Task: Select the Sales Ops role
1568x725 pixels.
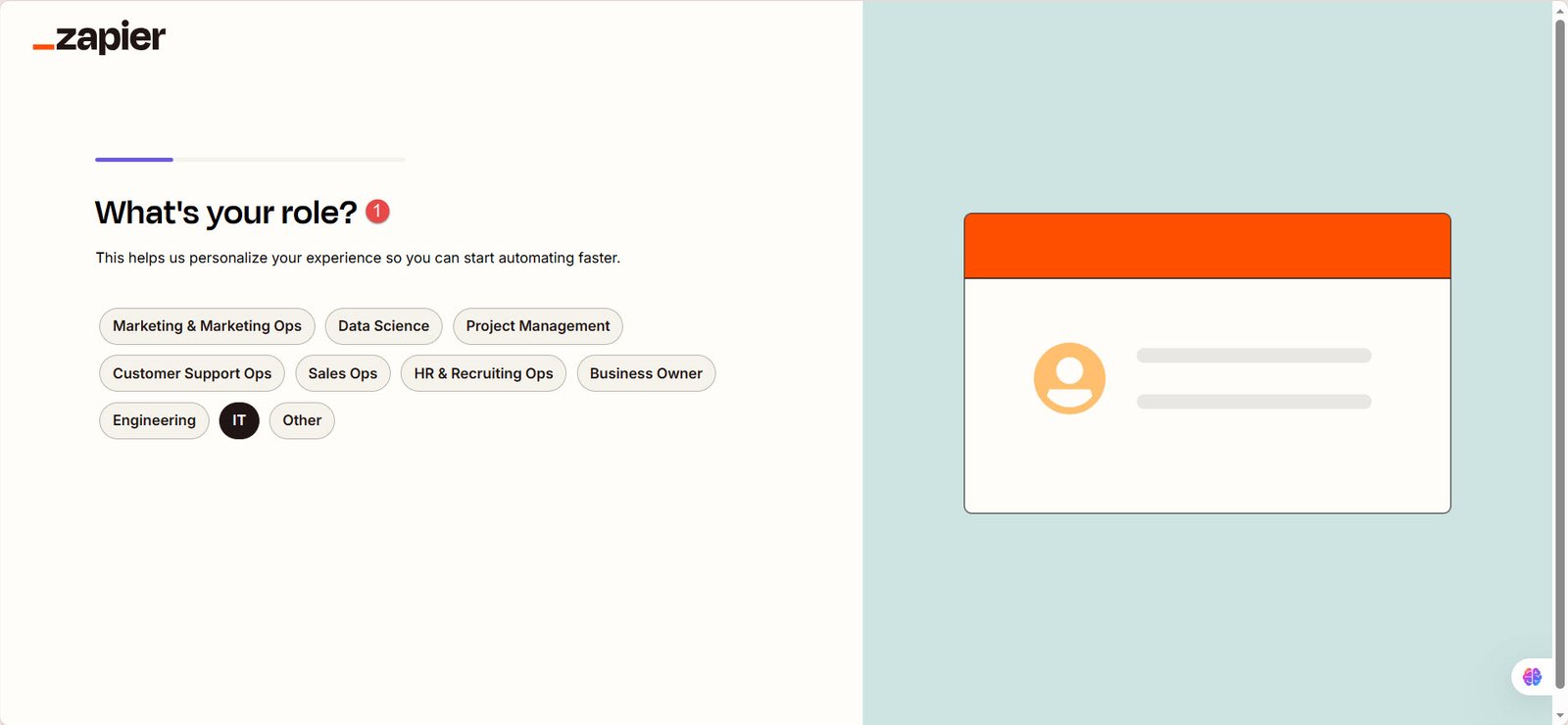Action: [x=342, y=373]
